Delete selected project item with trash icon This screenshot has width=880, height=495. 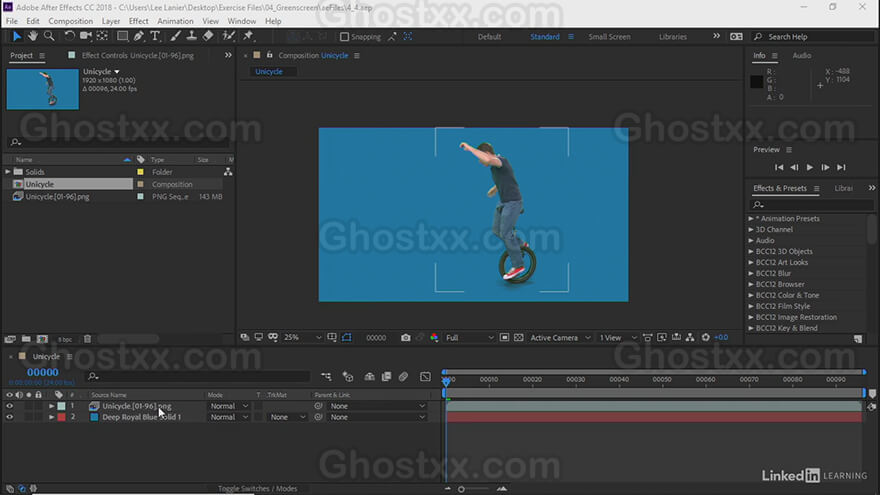(87, 339)
